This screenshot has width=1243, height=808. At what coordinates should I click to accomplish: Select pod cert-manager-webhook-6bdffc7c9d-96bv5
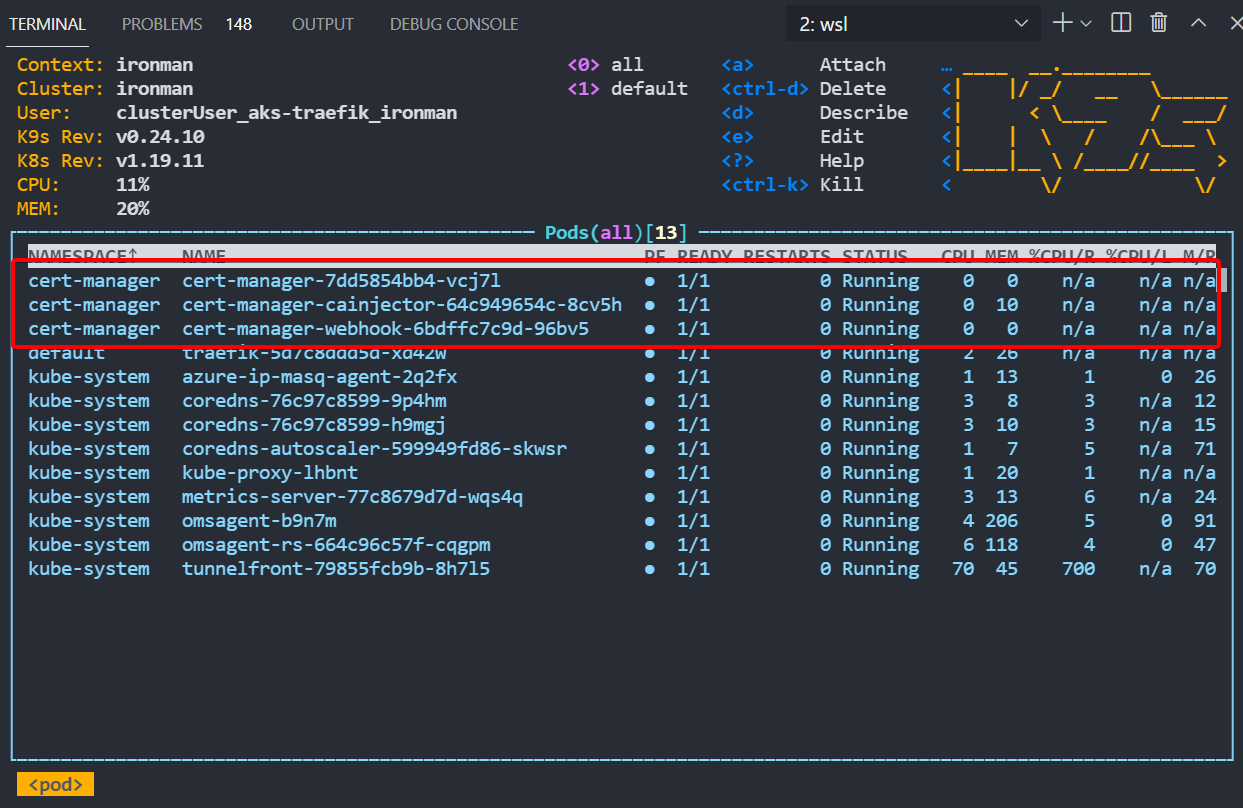[622, 329]
